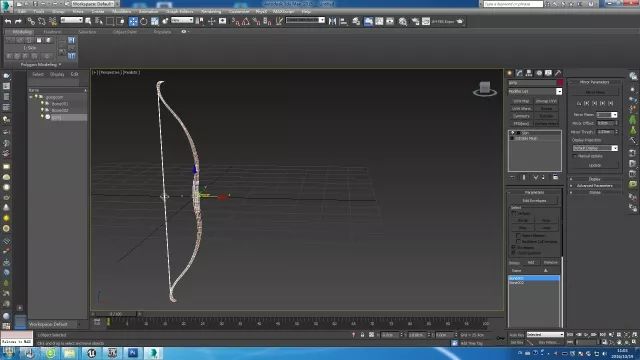Open the Modify panel tab icon
Viewport: 640px width, 360px height.
[519, 73]
